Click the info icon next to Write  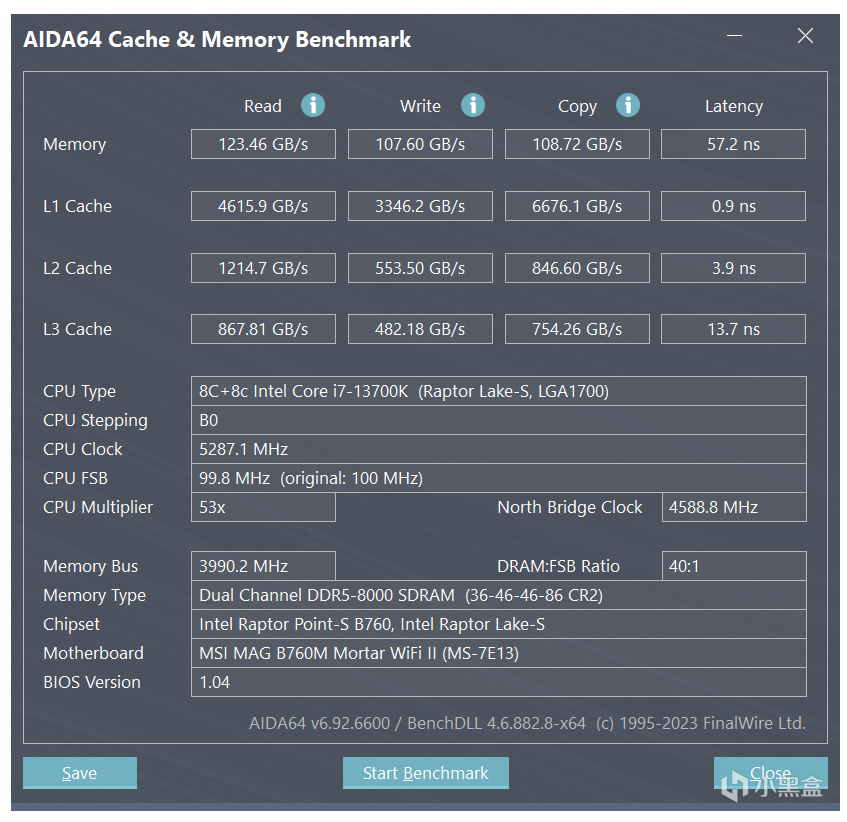click(473, 105)
